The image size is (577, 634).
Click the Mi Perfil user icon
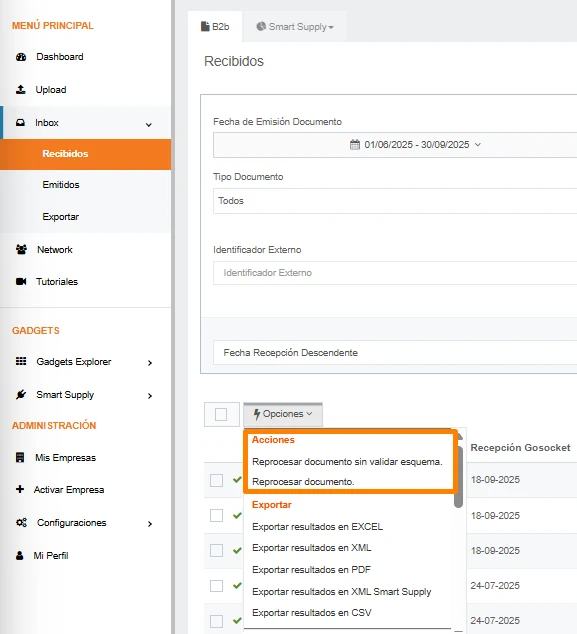point(19,555)
